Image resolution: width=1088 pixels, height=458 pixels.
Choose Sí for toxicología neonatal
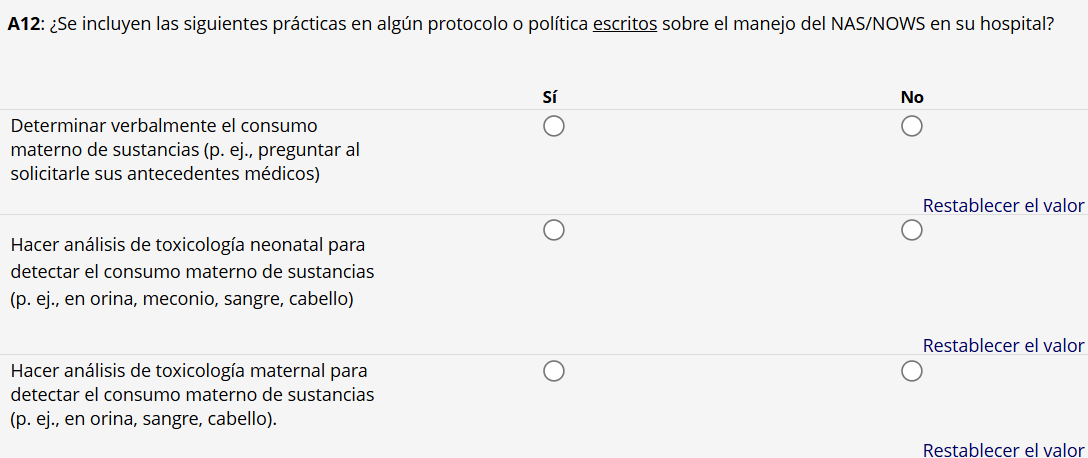554,231
